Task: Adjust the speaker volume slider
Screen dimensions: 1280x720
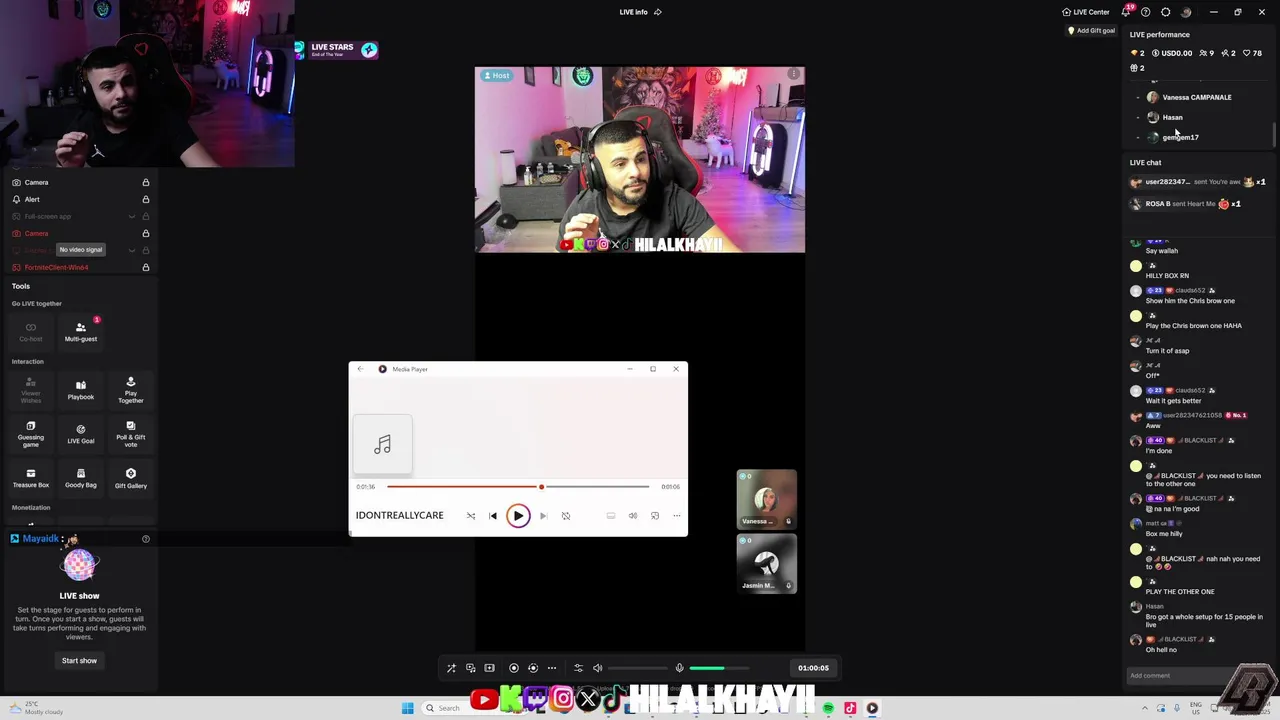Action: [x=637, y=668]
